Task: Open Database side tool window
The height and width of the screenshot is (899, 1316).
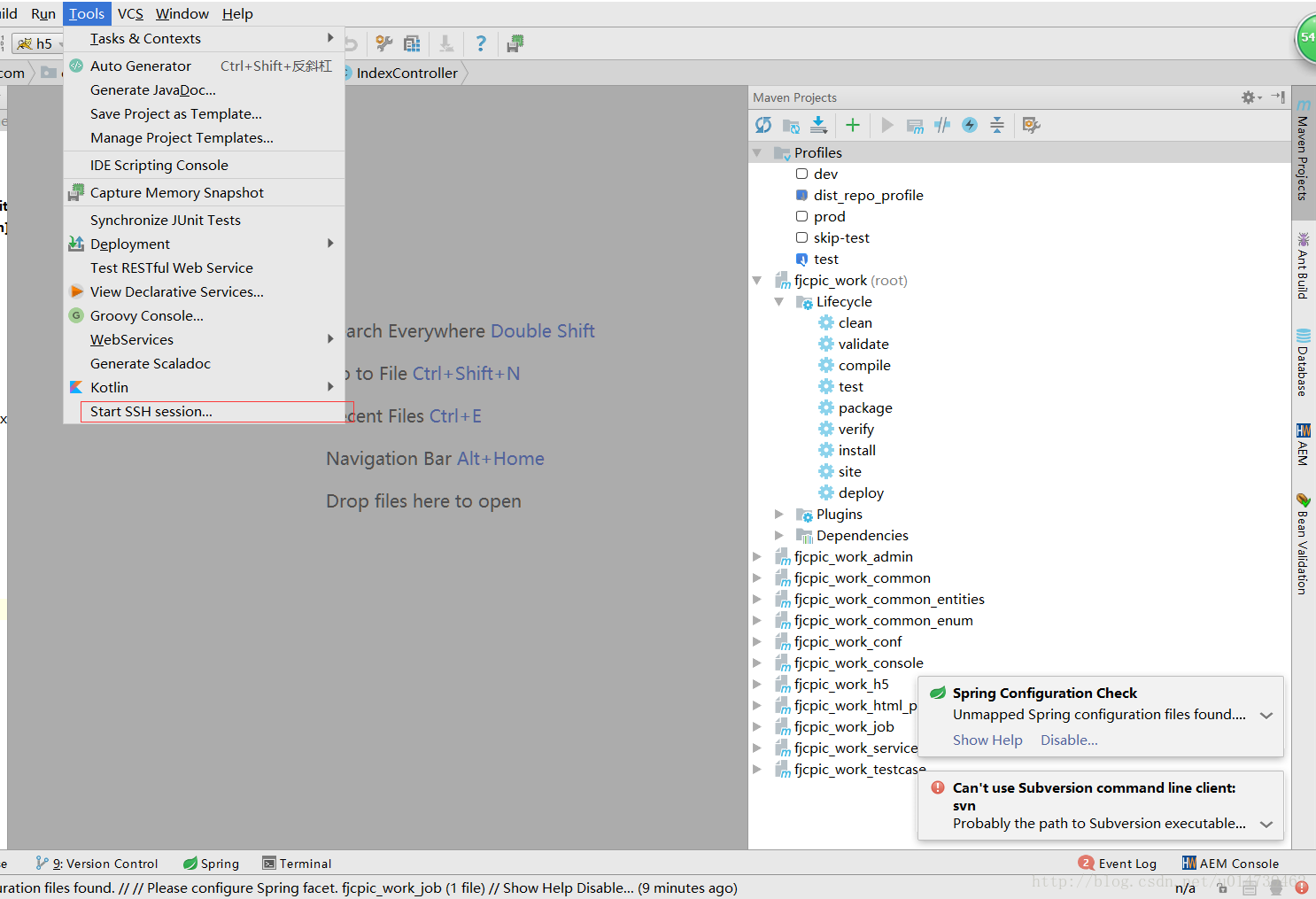Action: tap(1303, 362)
